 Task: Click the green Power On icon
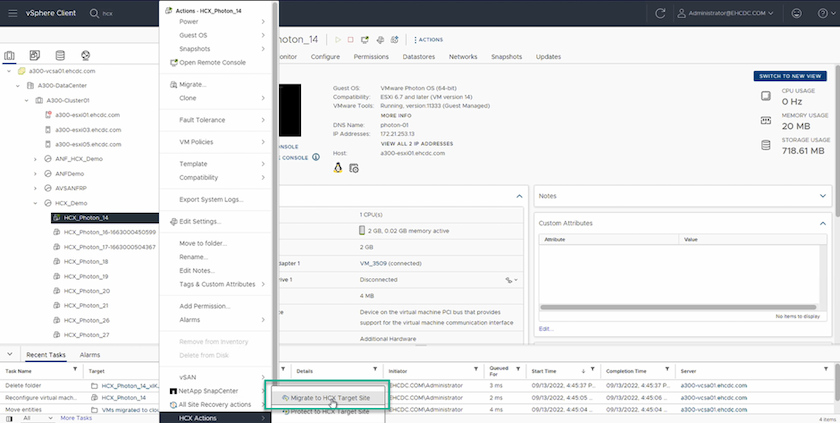[338, 39]
